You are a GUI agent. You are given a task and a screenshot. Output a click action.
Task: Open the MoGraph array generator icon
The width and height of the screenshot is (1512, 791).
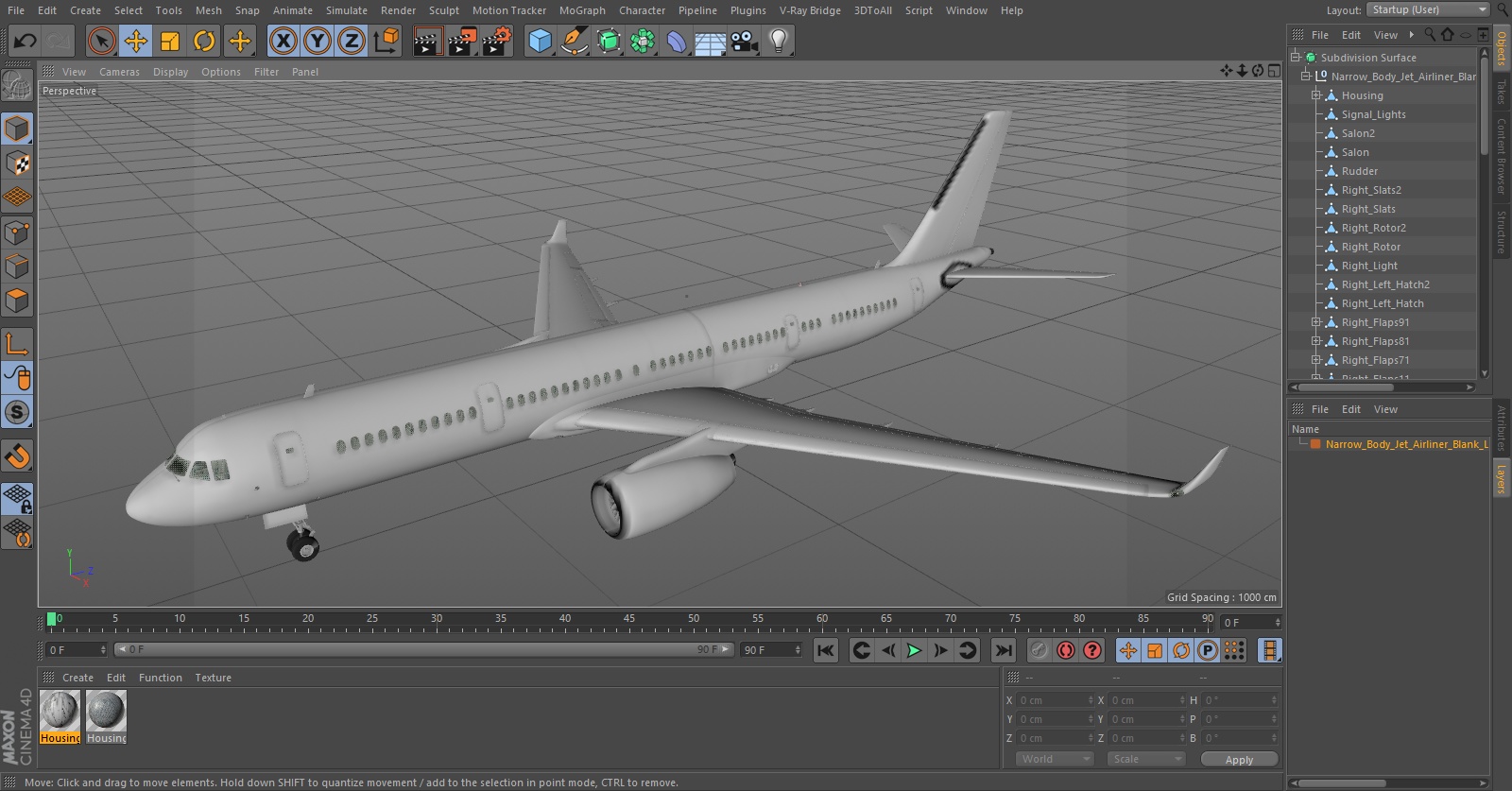coord(643,41)
